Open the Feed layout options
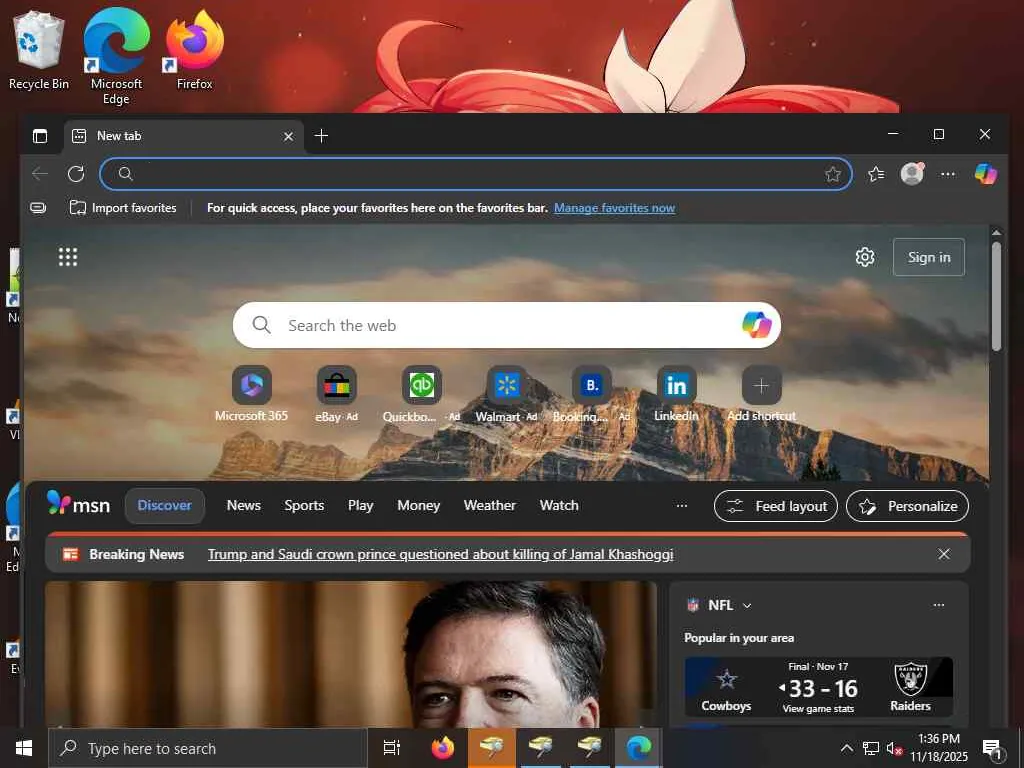Screen dimensions: 1024x768 click(x=776, y=506)
